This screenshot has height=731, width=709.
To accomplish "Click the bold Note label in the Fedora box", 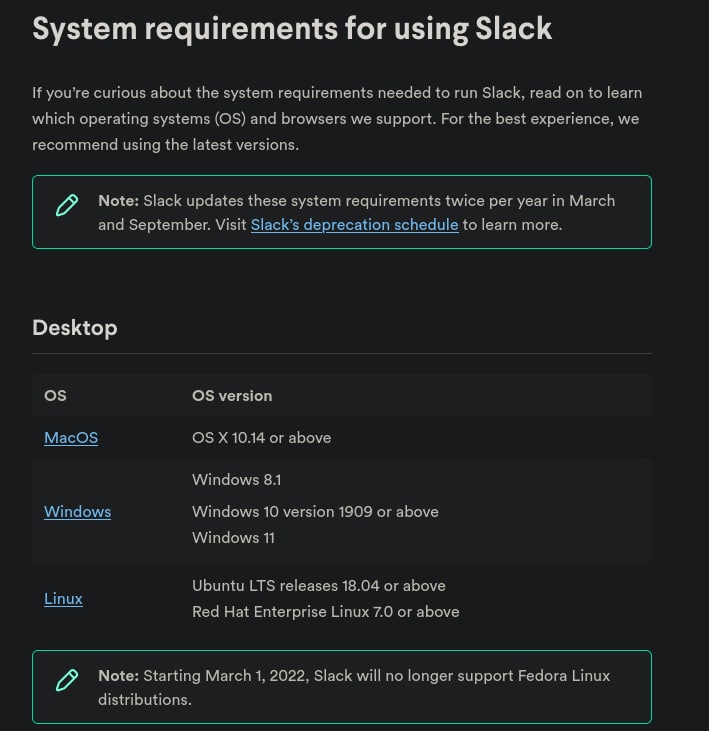I will 118,676.
